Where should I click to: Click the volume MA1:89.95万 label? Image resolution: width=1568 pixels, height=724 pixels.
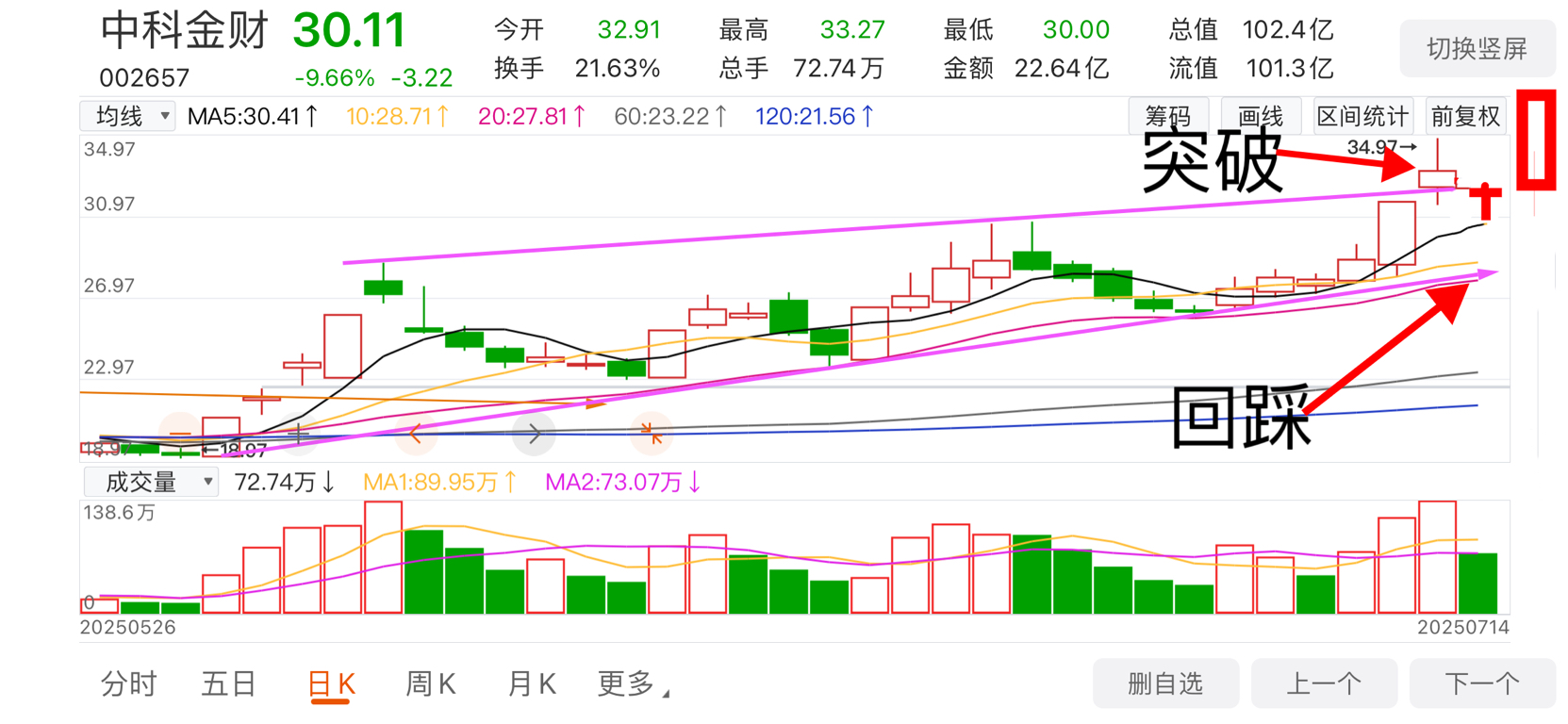[x=440, y=482]
